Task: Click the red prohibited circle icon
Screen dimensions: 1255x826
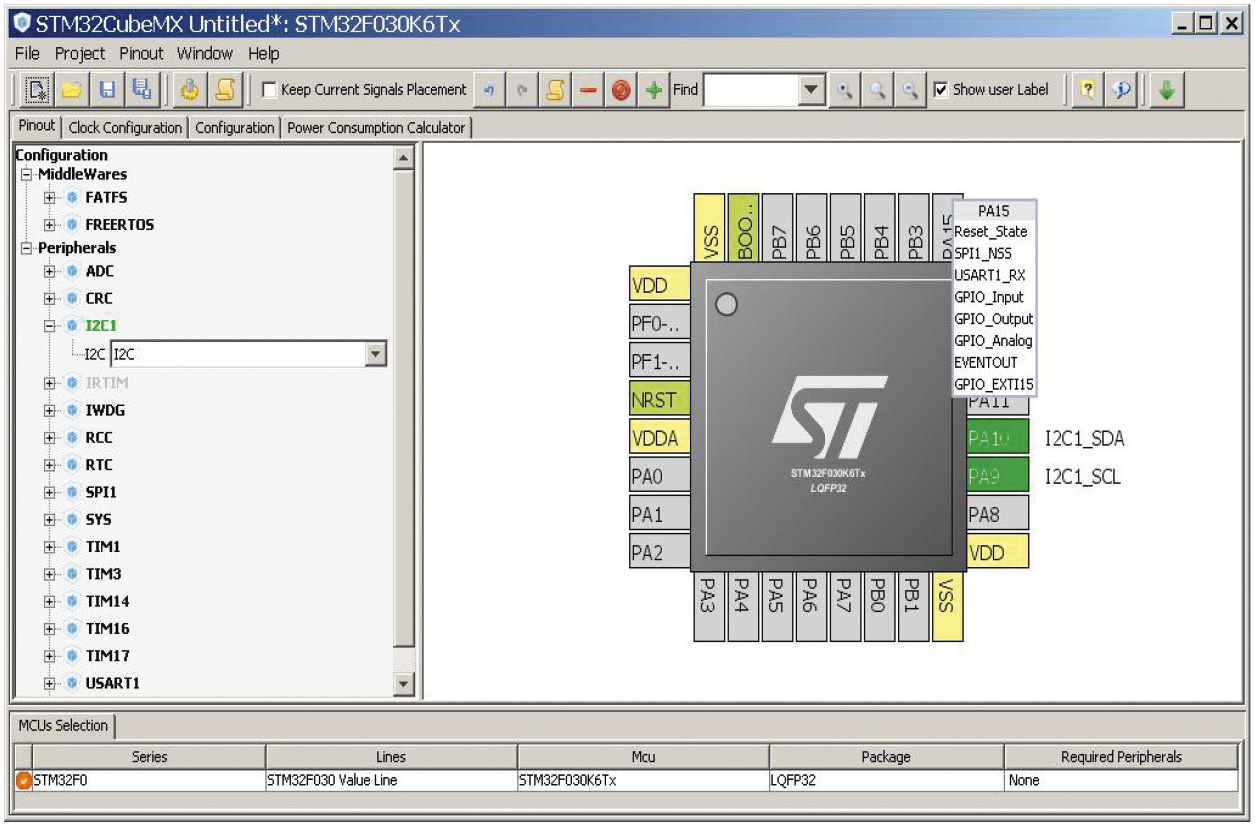Action: [621, 90]
